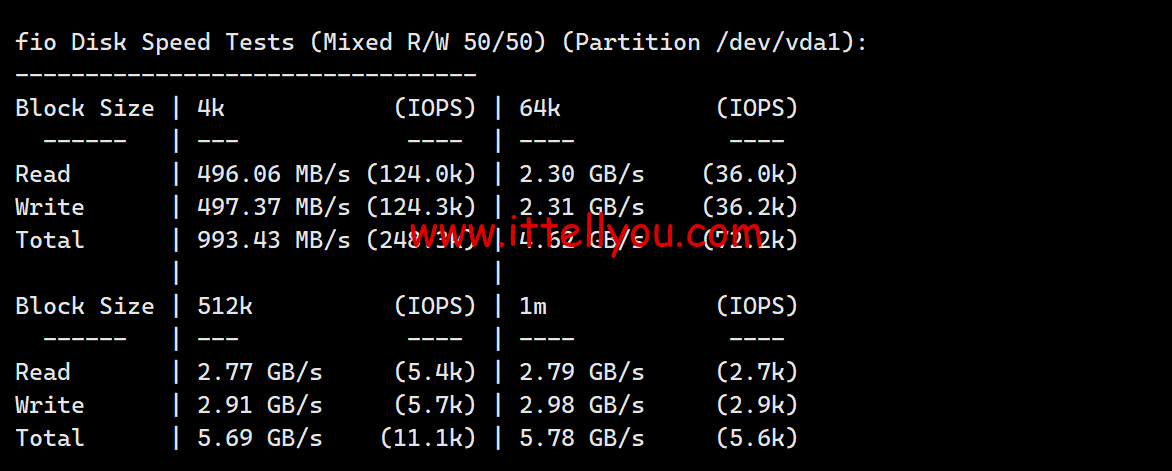Select the 5.69 GB/s total value
The height and width of the screenshot is (471, 1172).
[260, 438]
